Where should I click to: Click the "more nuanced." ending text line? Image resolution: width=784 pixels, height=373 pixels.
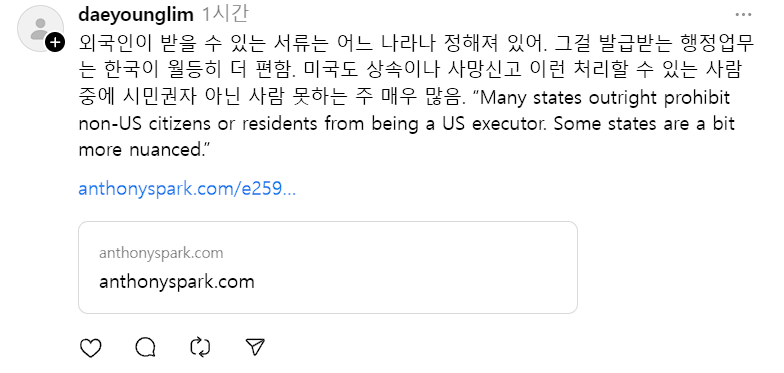[x=142, y=150]
